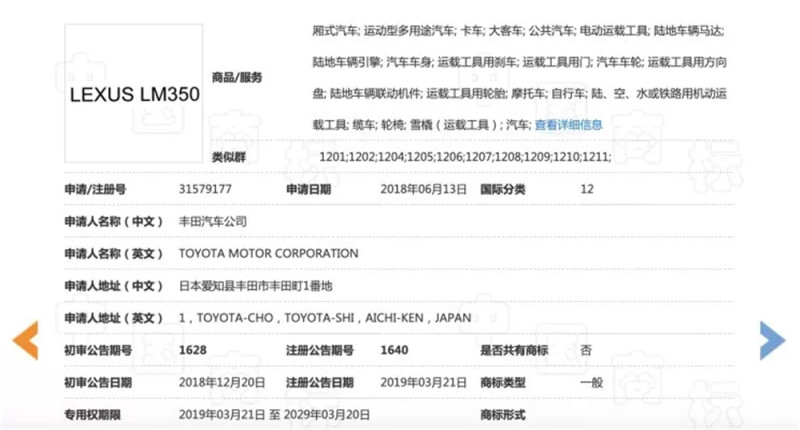Click preliminary announcement issue number 1628

tap(192, 350)
